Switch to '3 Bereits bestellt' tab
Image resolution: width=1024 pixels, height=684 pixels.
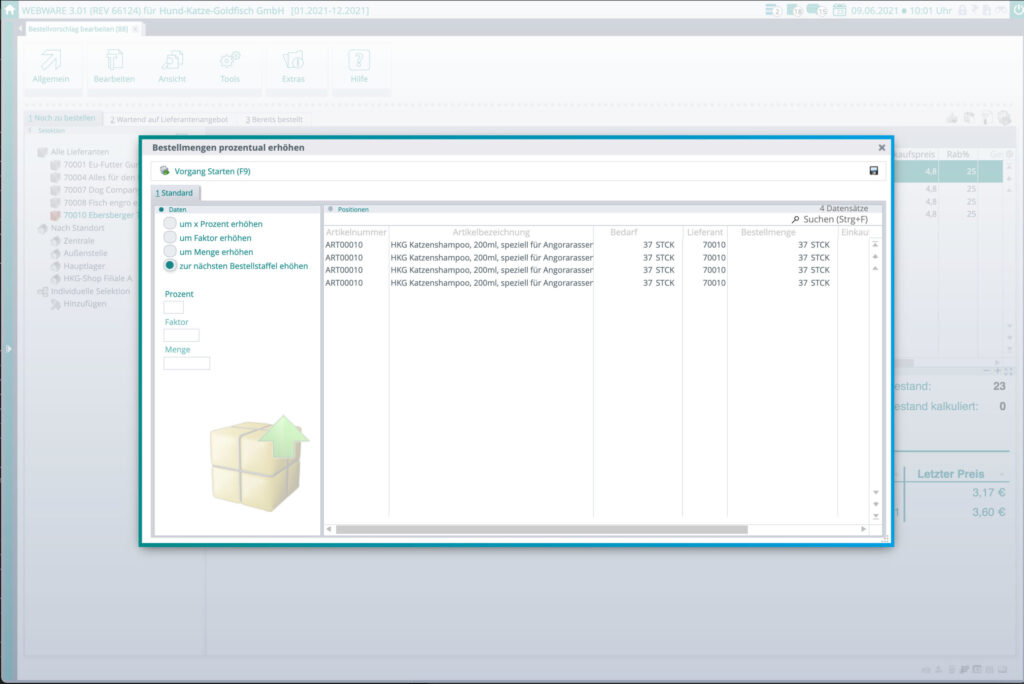(274, 120)
